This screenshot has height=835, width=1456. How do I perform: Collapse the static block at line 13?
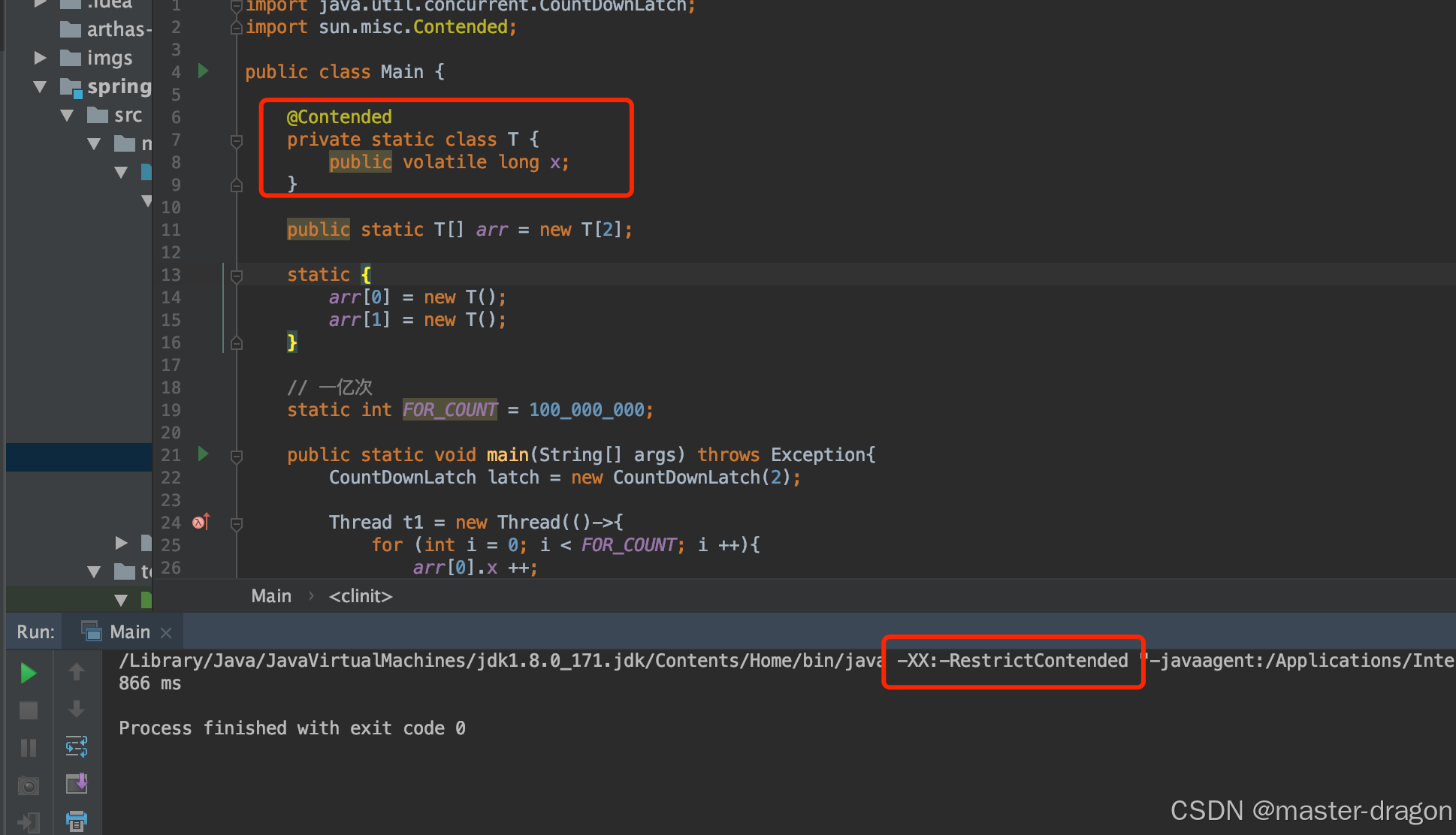pyautogui.click(x=237, y=276)
